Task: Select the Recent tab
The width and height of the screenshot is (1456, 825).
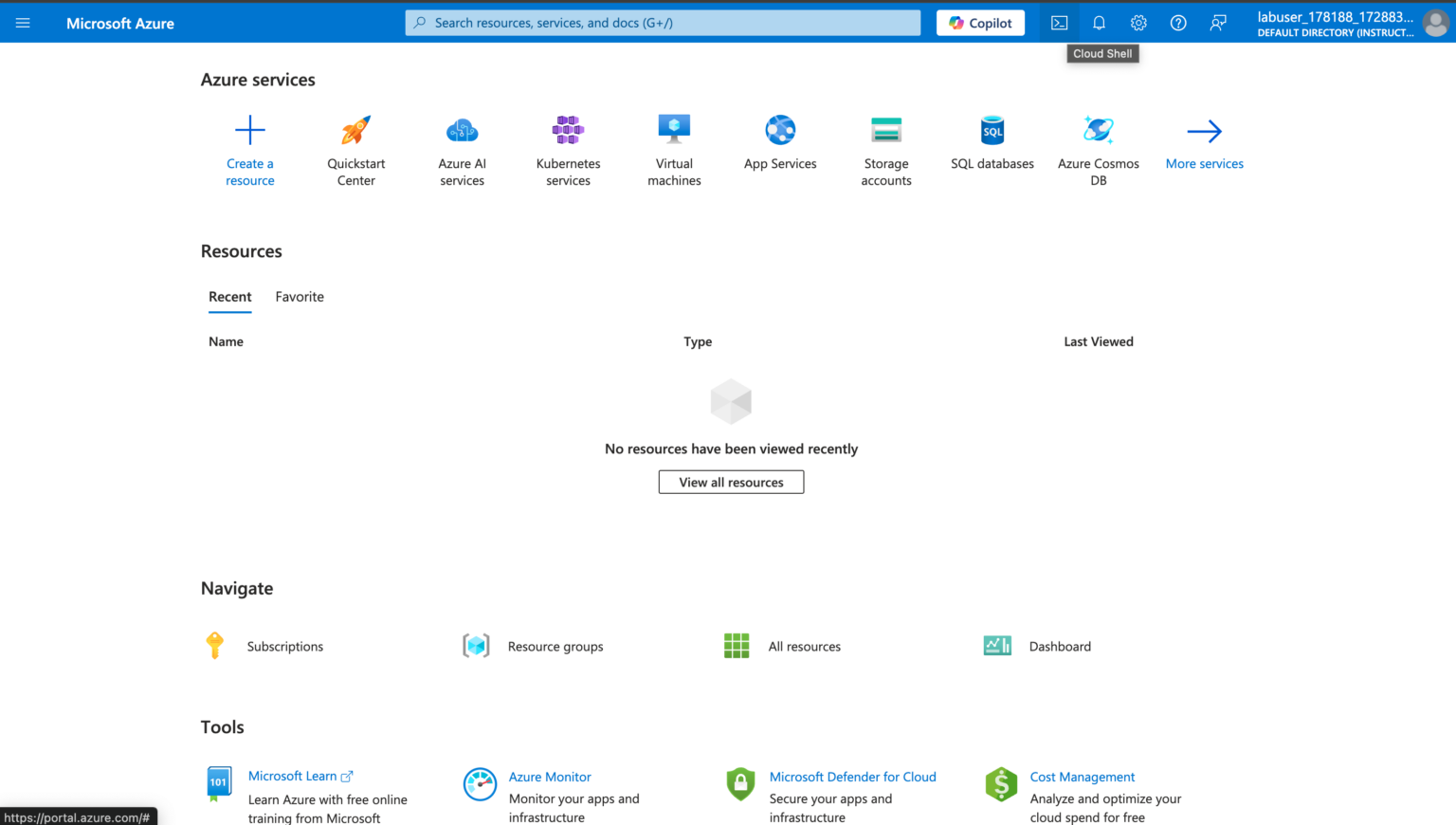Action: pyautogui.click(x=229, y=296)
